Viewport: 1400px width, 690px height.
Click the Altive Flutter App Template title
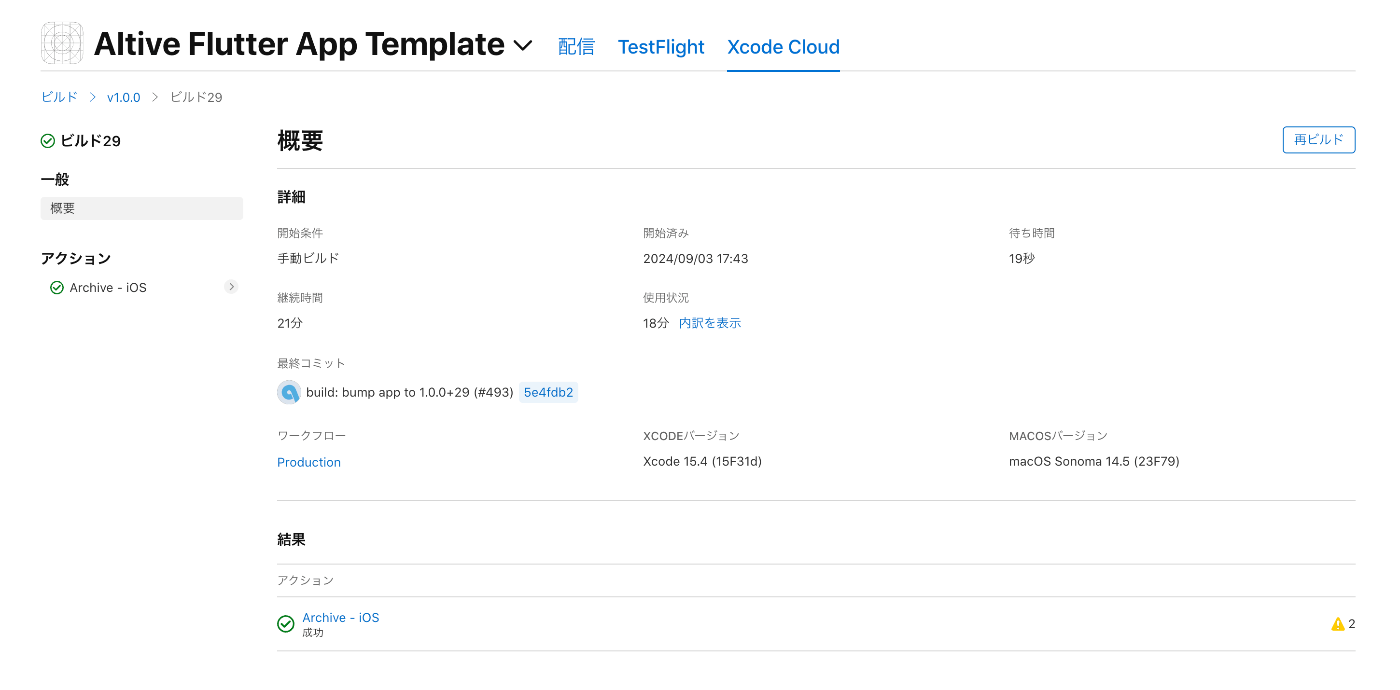click(299, 44)
